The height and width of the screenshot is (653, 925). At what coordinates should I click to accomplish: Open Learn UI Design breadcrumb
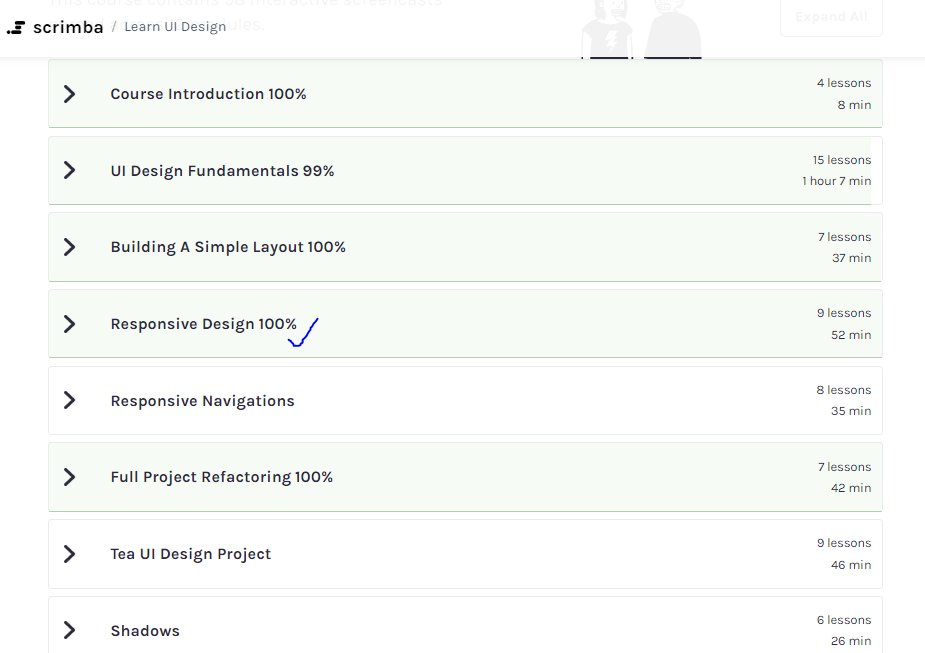[175, 27]
